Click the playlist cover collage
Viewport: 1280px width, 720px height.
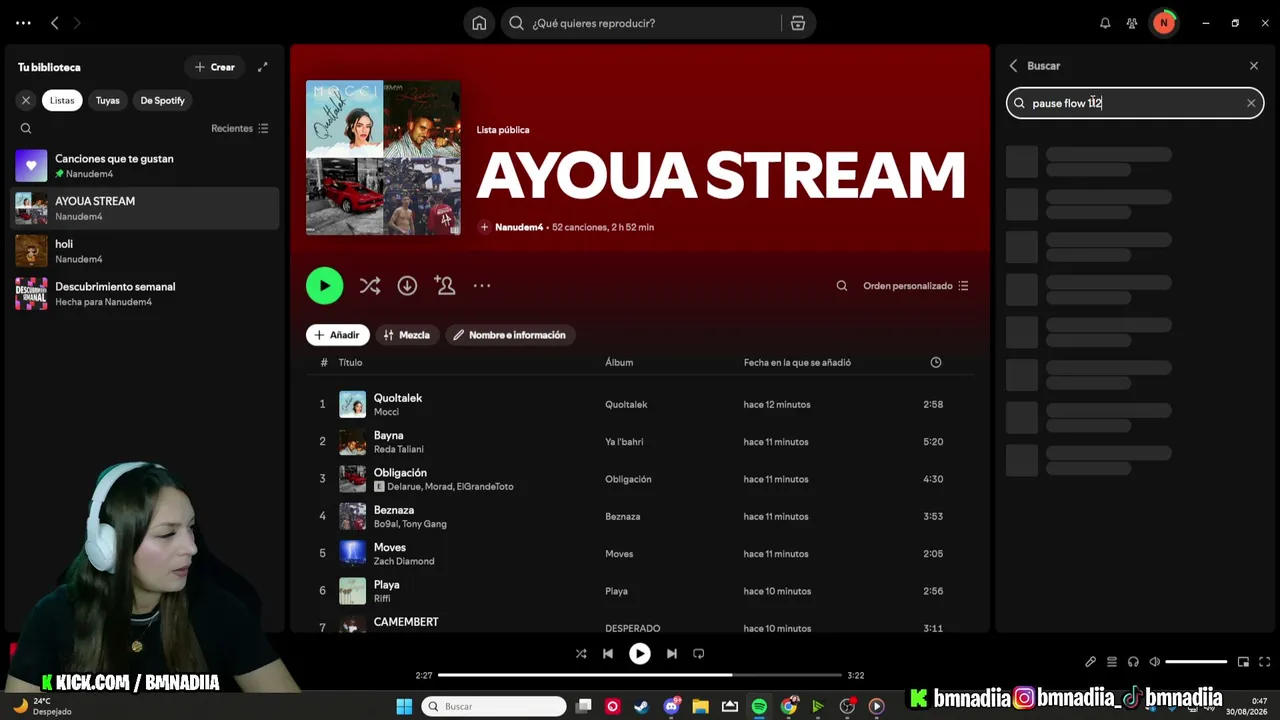click(383, 158)
